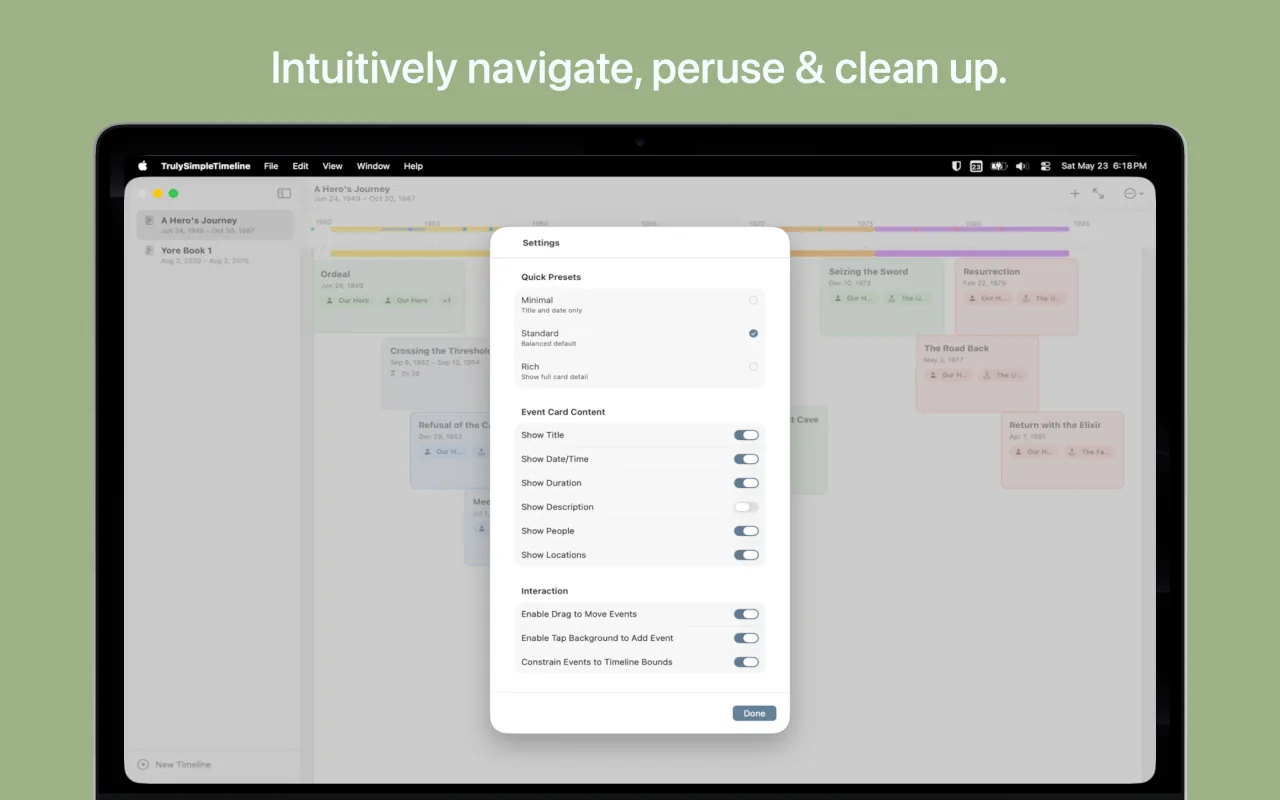Viewport: 1280px width, 800px height.
Task: Click the document icon beside Yore Book 1
Action: (149, 251)
